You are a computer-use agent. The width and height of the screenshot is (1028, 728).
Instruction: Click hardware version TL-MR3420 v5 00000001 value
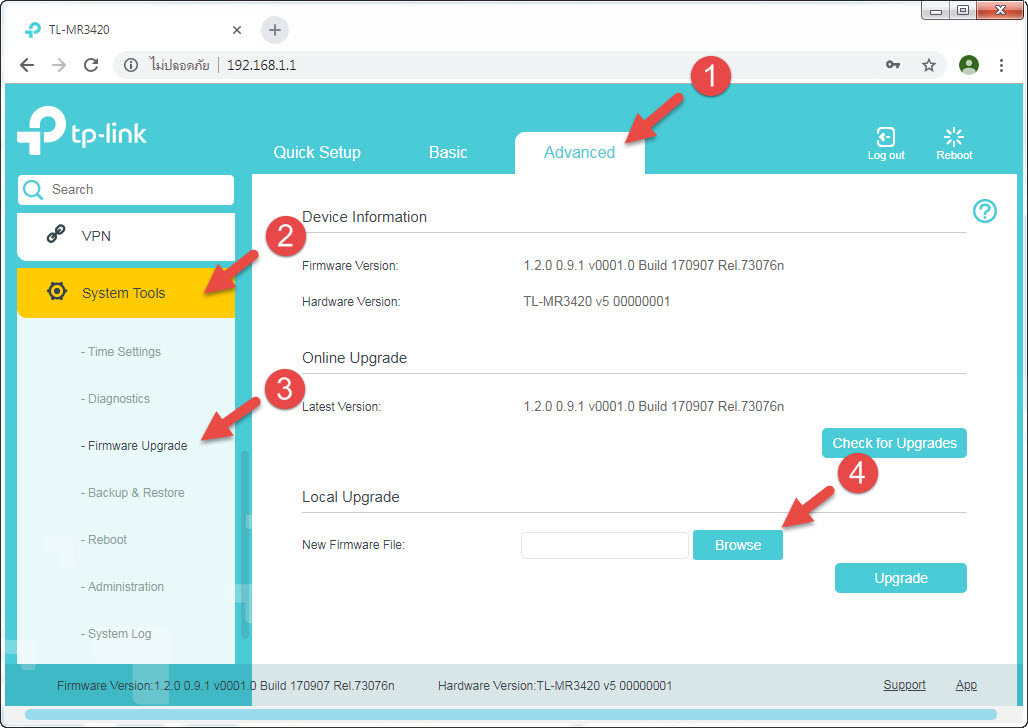(596, 302)
